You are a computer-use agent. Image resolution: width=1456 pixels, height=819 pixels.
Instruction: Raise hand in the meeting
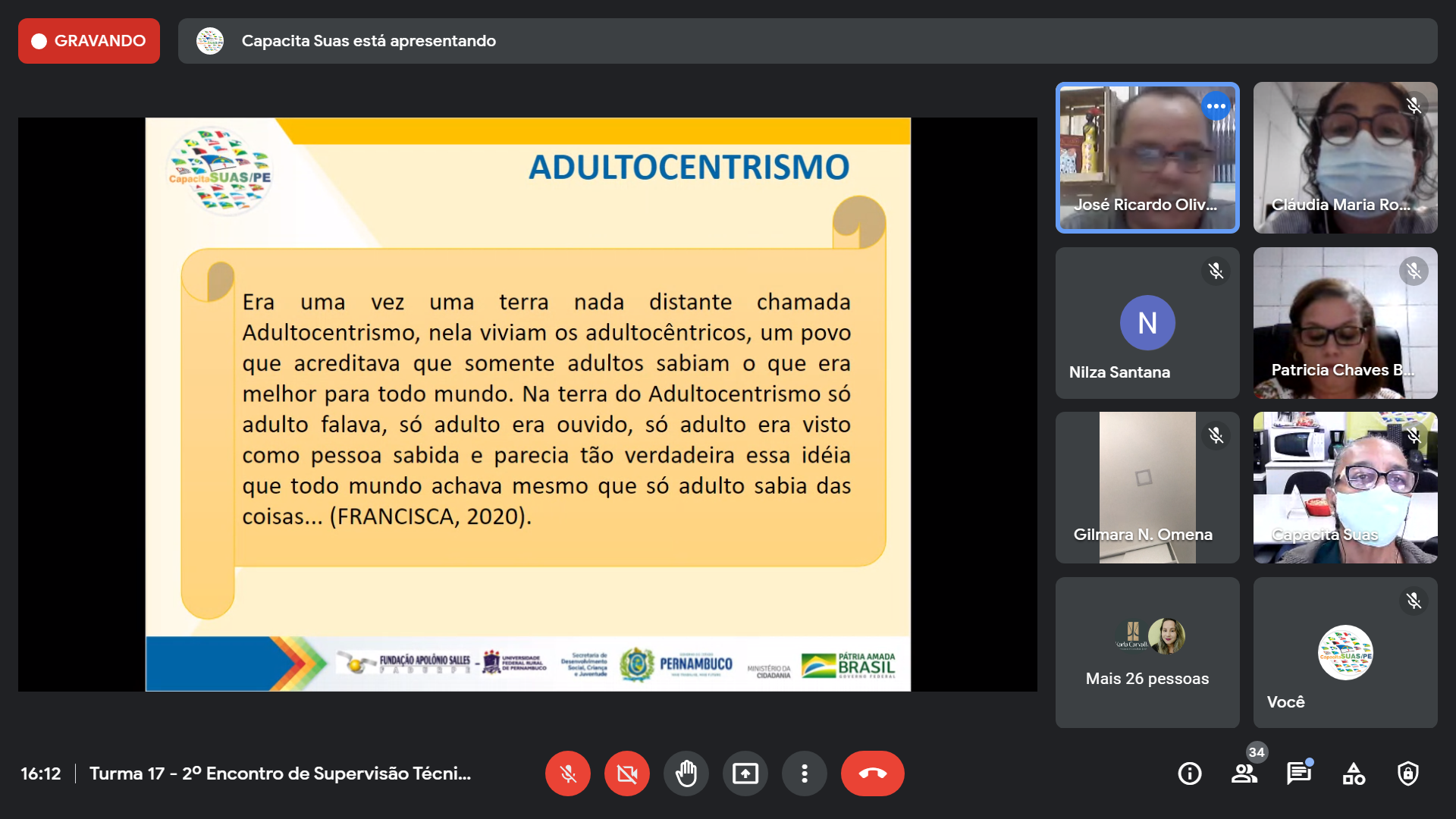(686, 773)
